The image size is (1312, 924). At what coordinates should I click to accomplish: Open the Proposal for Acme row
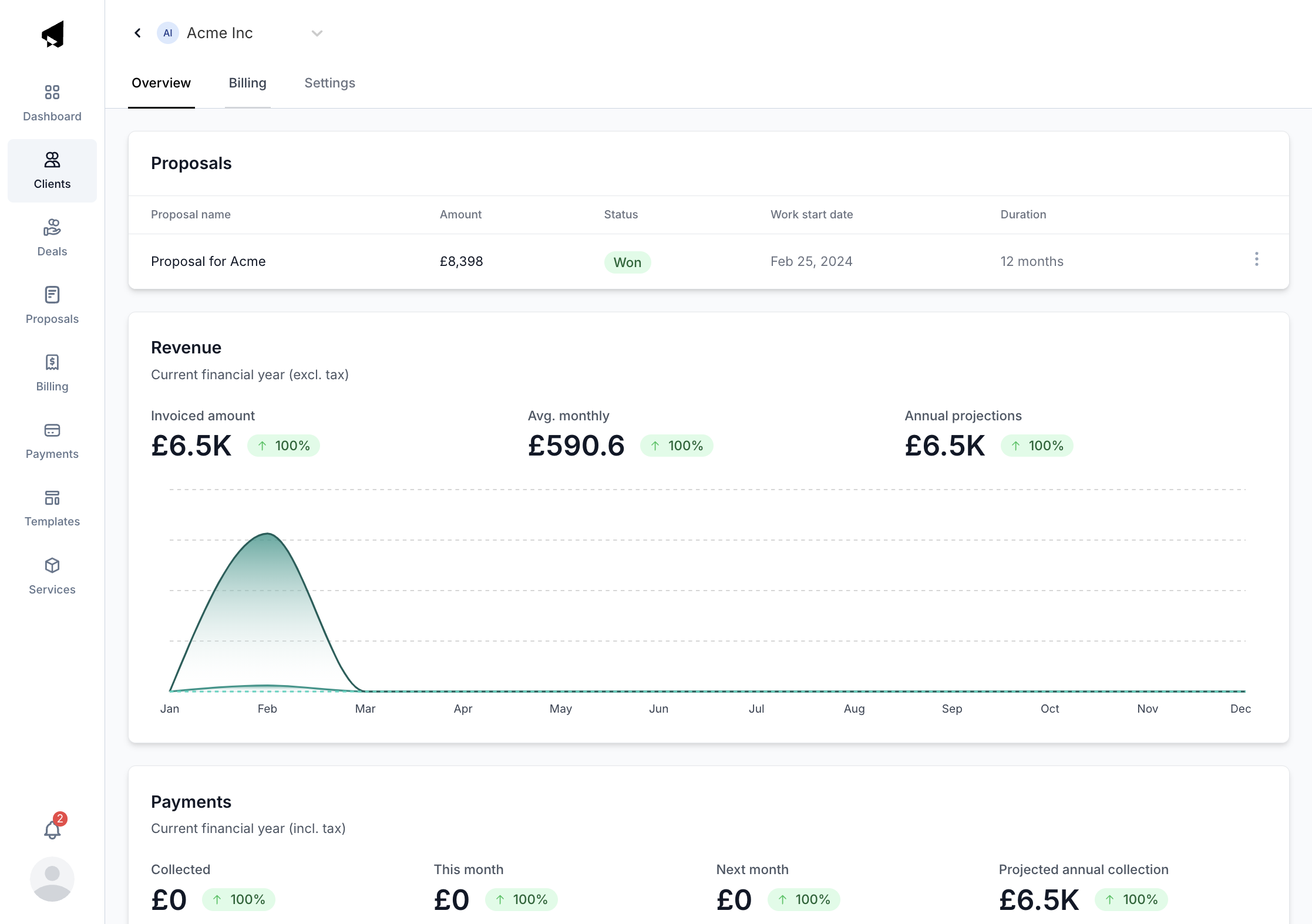[708, 261]
